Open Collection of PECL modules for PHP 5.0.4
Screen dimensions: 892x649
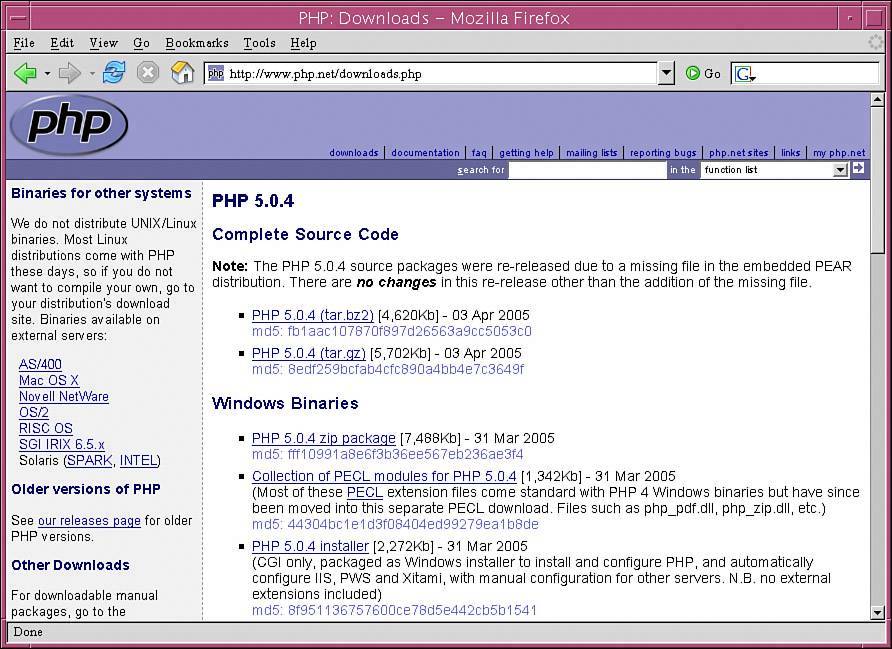point(384,476)
